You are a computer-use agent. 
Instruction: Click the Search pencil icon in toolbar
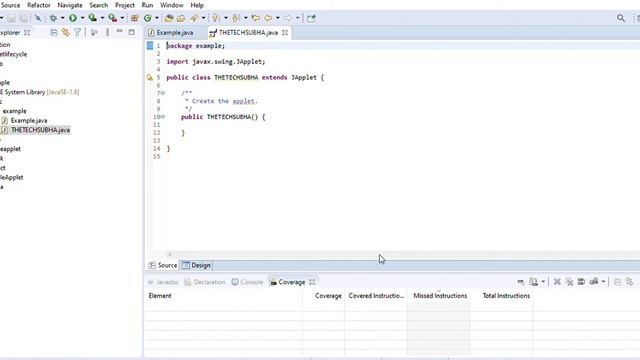pos(194,18)
